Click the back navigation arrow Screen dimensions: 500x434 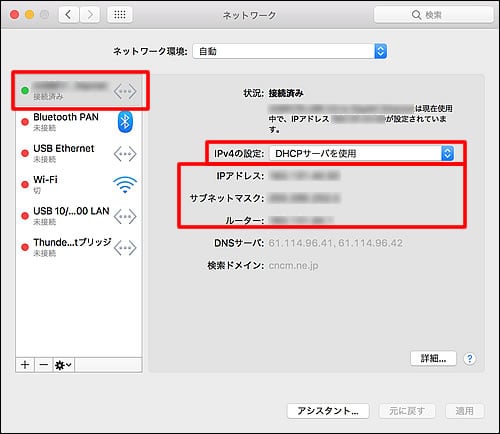pos(69,15)
